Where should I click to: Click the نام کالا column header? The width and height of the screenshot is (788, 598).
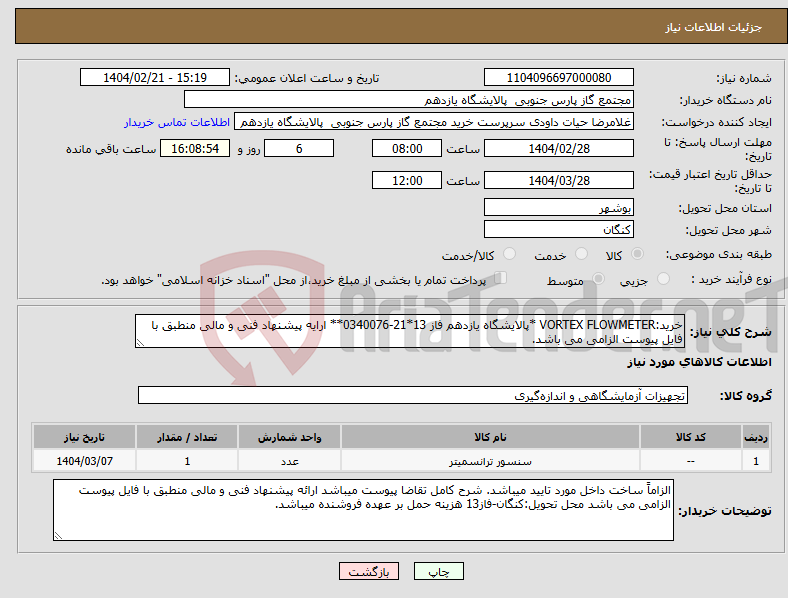tap(490, 437)
